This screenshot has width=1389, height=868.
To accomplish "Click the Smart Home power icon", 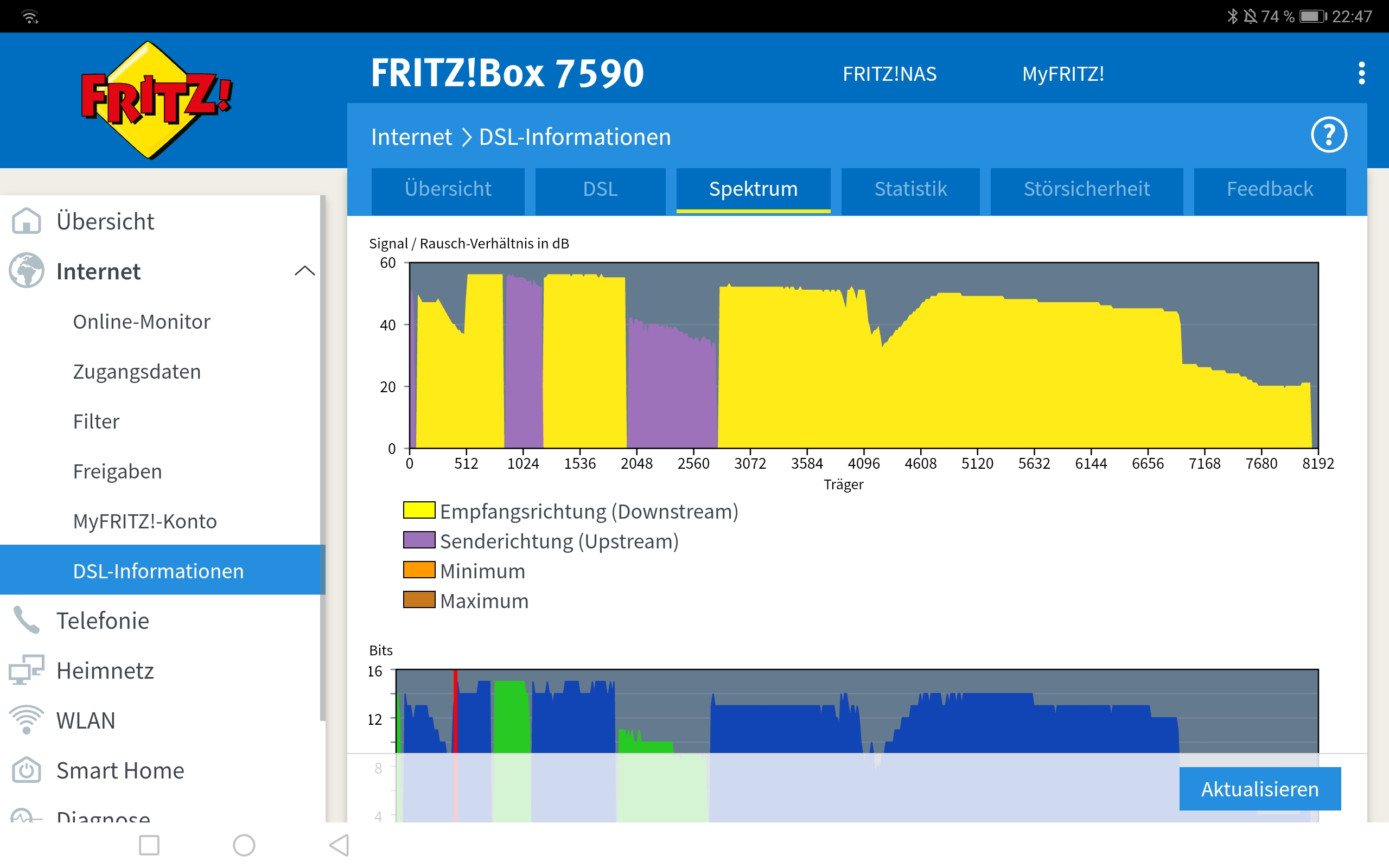I will click(x=27, y=770).
